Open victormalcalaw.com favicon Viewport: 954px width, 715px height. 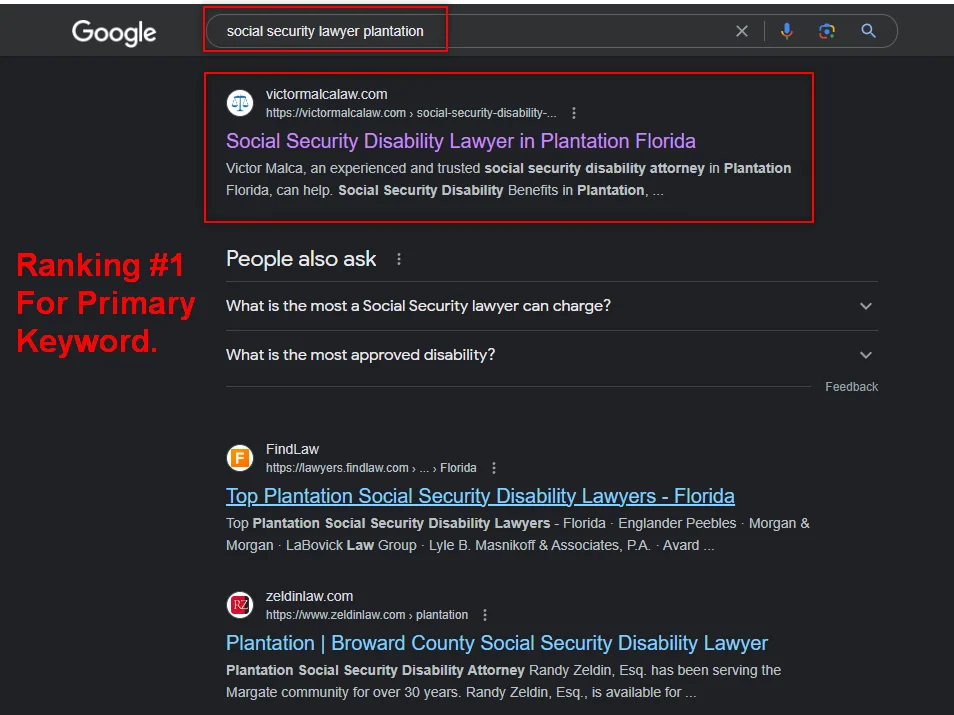pos(240,103)
